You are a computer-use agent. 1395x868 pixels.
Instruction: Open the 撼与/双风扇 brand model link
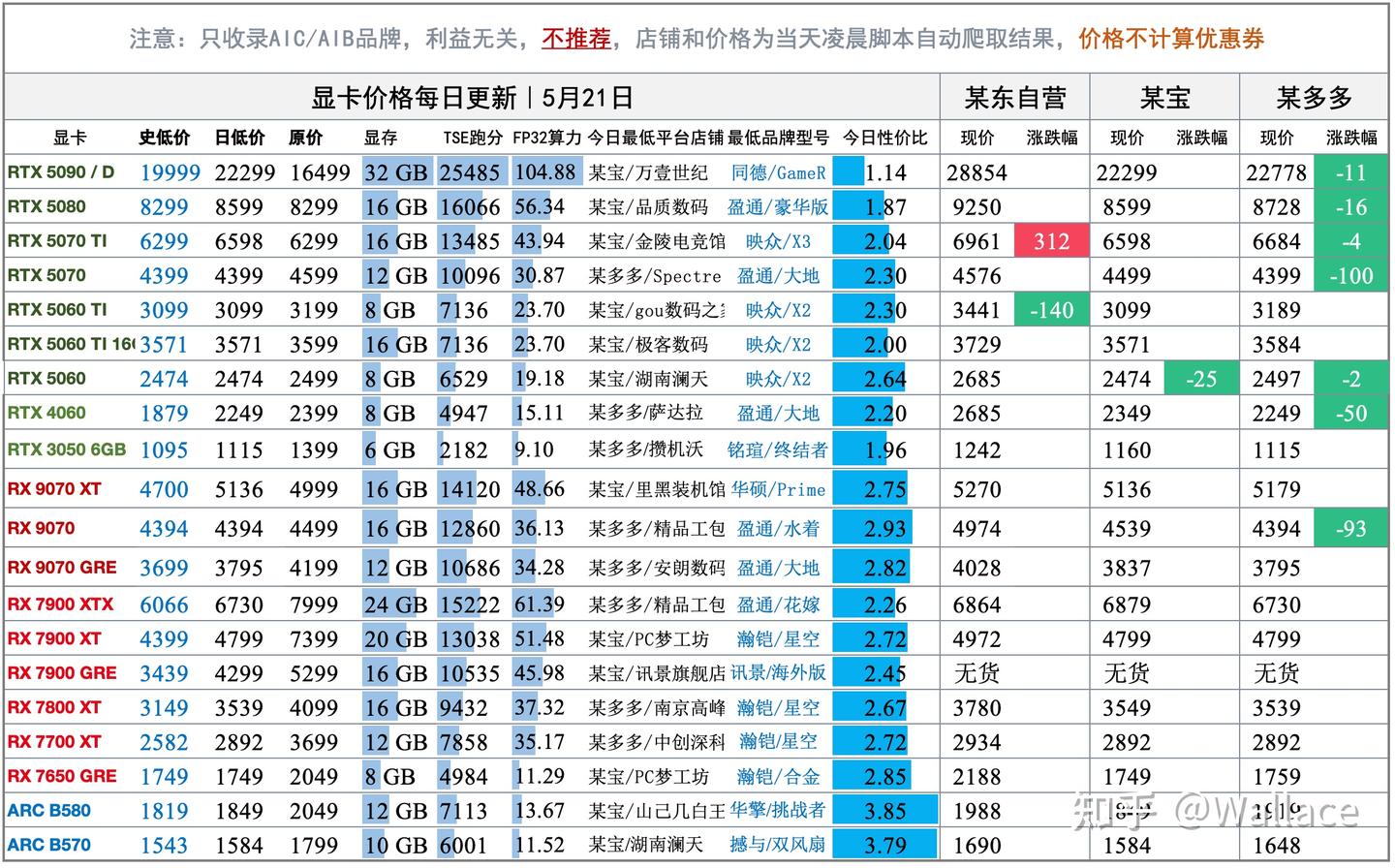[x=778, y=845]
